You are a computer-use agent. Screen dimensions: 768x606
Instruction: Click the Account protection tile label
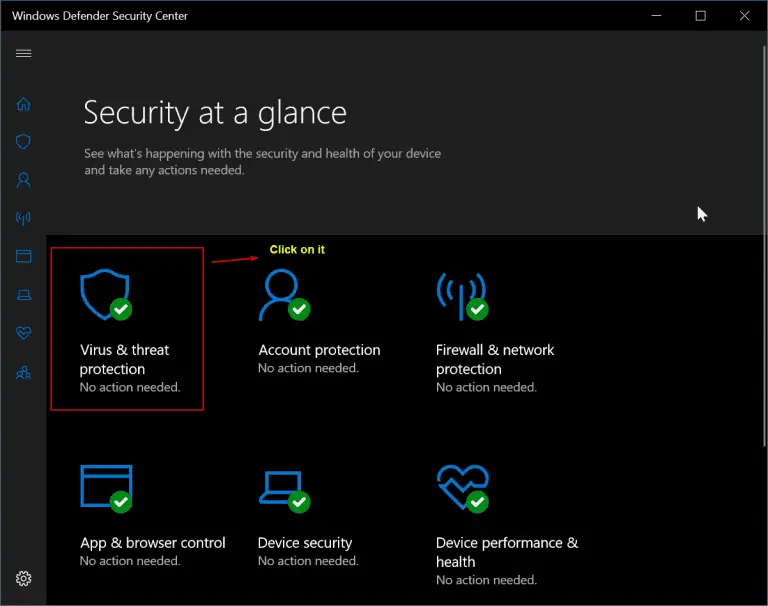click(x=319, y=350)
